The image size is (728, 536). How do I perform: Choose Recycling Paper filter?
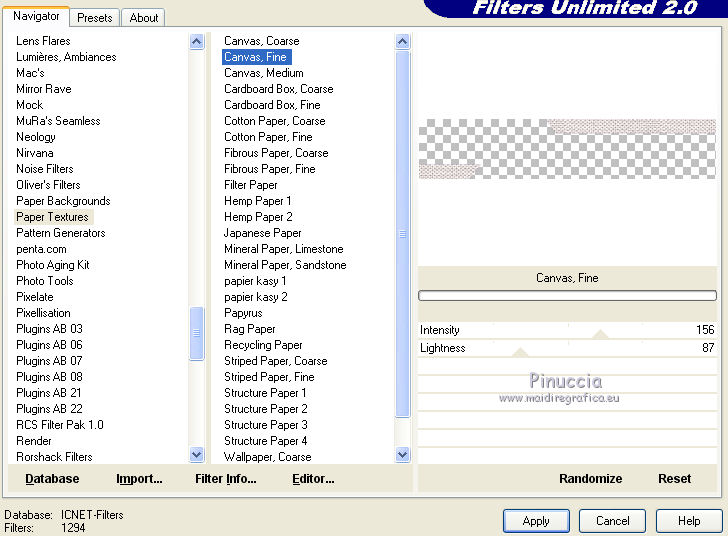click(263, 345)
